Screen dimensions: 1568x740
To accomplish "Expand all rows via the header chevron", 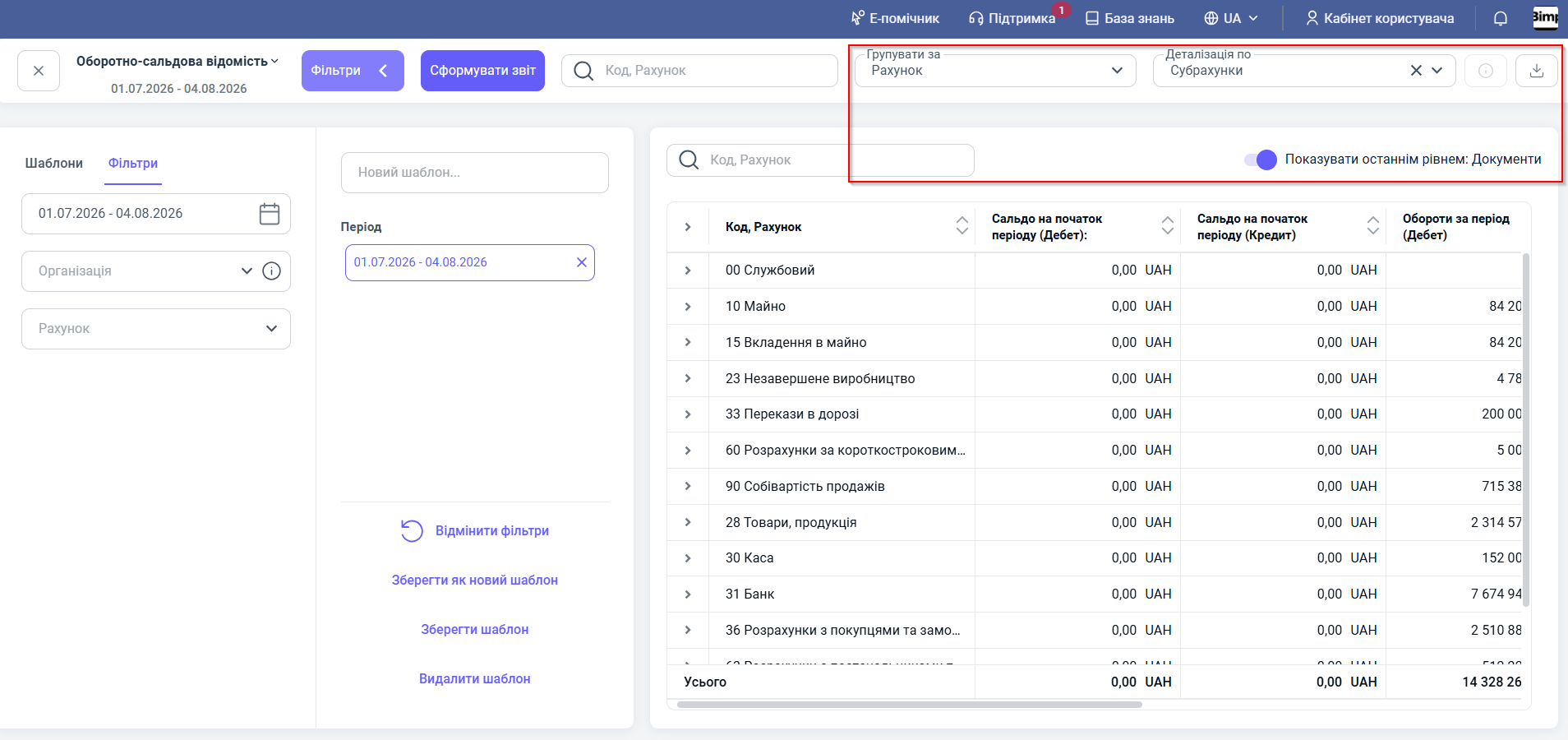I will [688, 227].
